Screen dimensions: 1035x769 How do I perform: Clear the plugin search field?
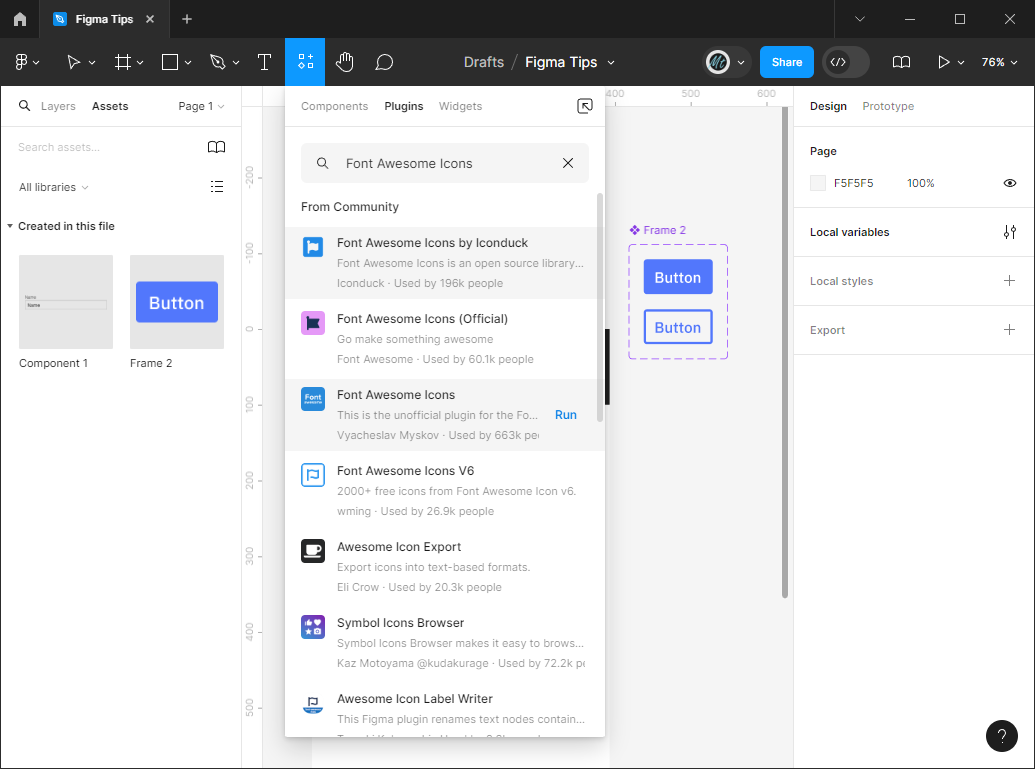click(x=568, y=163)
